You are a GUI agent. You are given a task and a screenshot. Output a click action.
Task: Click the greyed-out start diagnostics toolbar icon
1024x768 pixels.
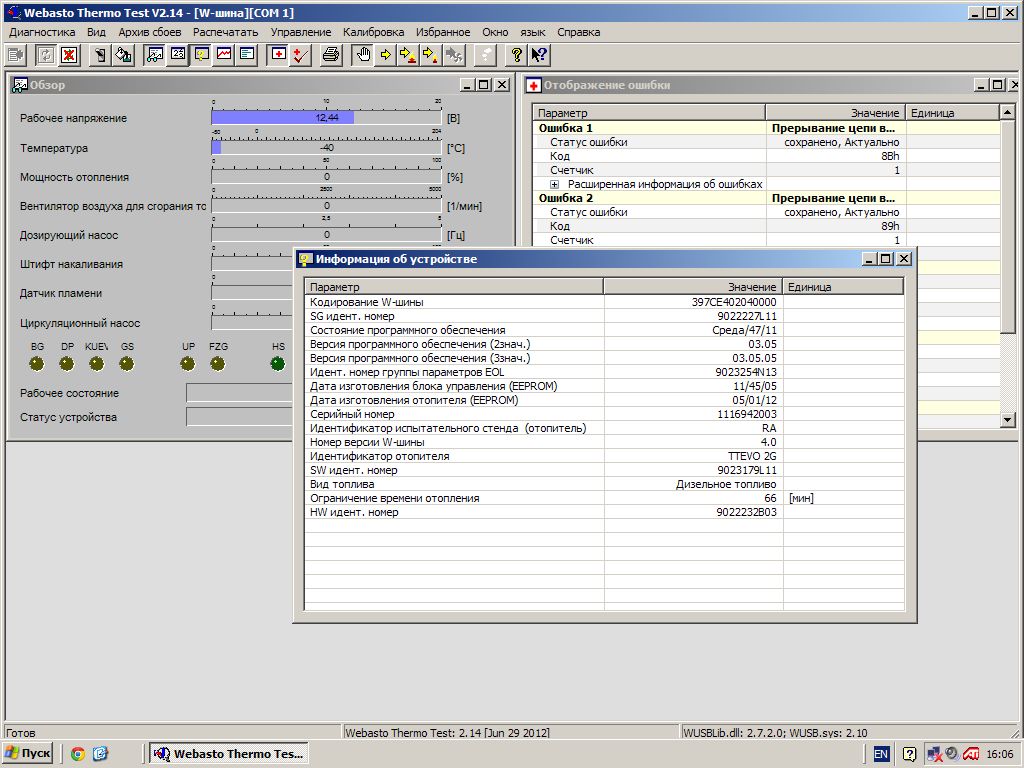point(16,55)
